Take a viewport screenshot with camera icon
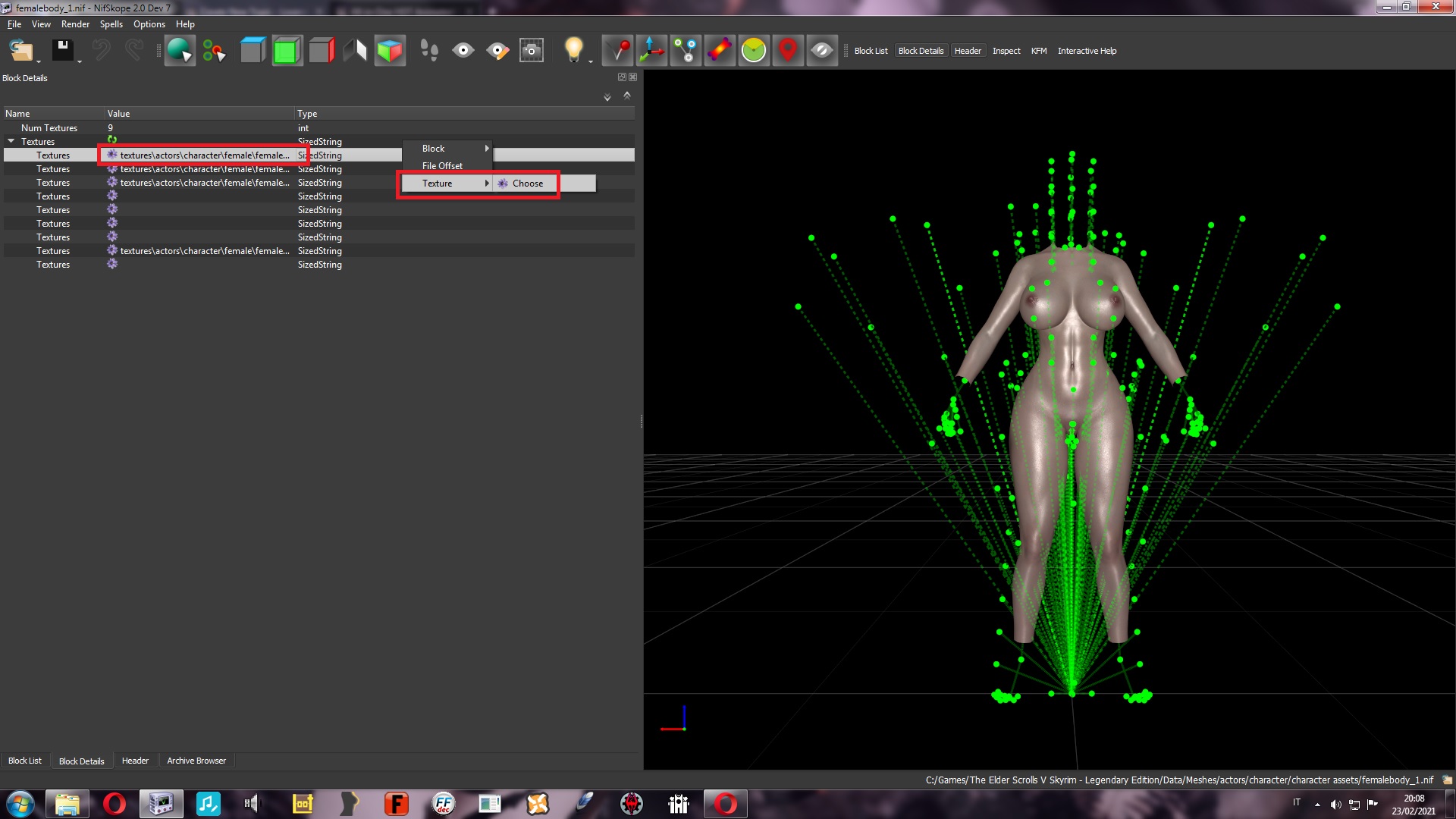The width and height of the screenshot is (1456, 819). point(532,51)
